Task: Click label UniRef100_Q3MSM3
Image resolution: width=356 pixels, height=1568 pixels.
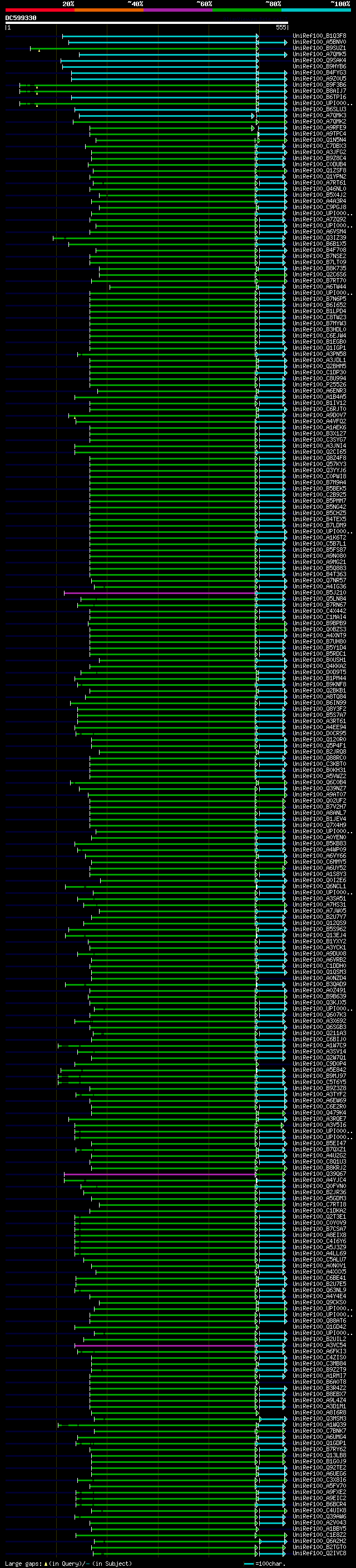Action: point(319,1419)
